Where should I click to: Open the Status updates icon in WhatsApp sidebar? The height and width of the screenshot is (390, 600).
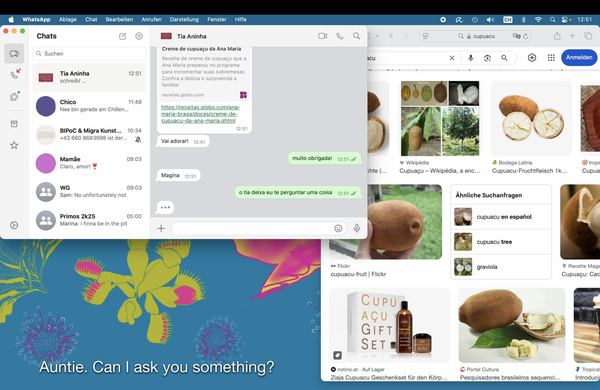[15, 96]
